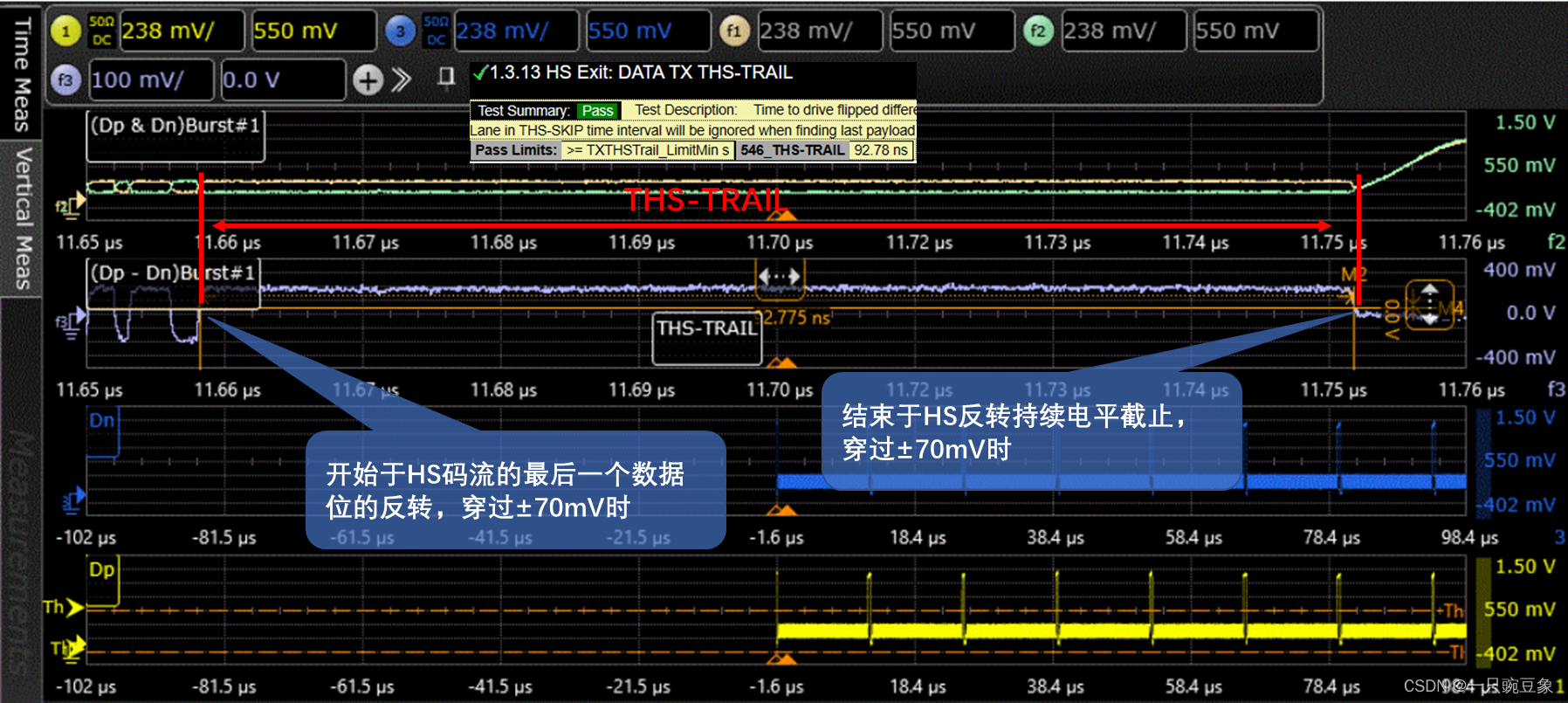Edit f3 offset 0.0 V field

283,80
